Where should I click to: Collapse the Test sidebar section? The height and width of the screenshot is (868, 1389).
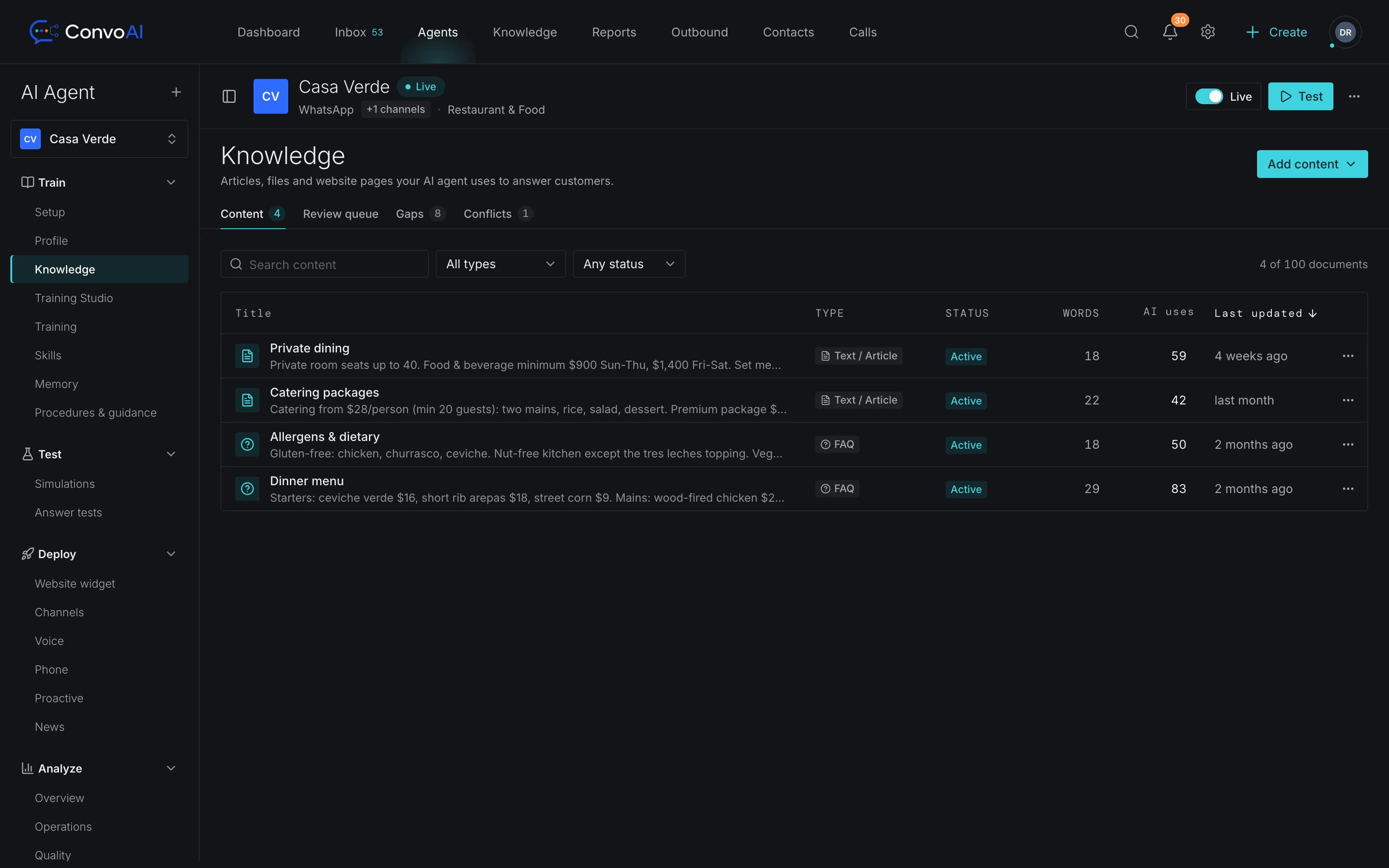(x=171, y=454)
